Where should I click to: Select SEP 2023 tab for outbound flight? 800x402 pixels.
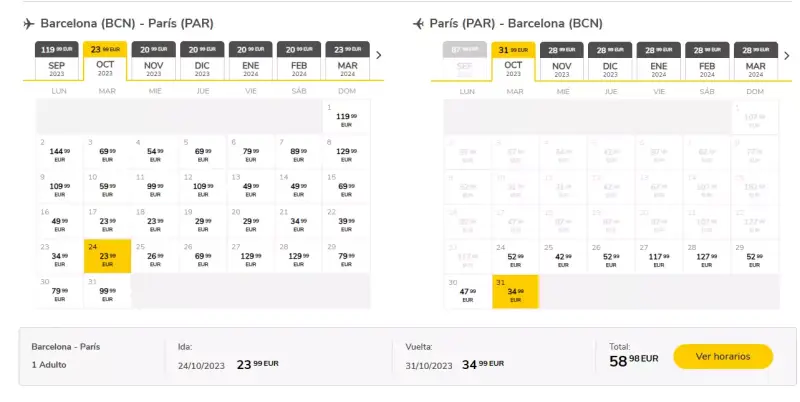(57, 60)
